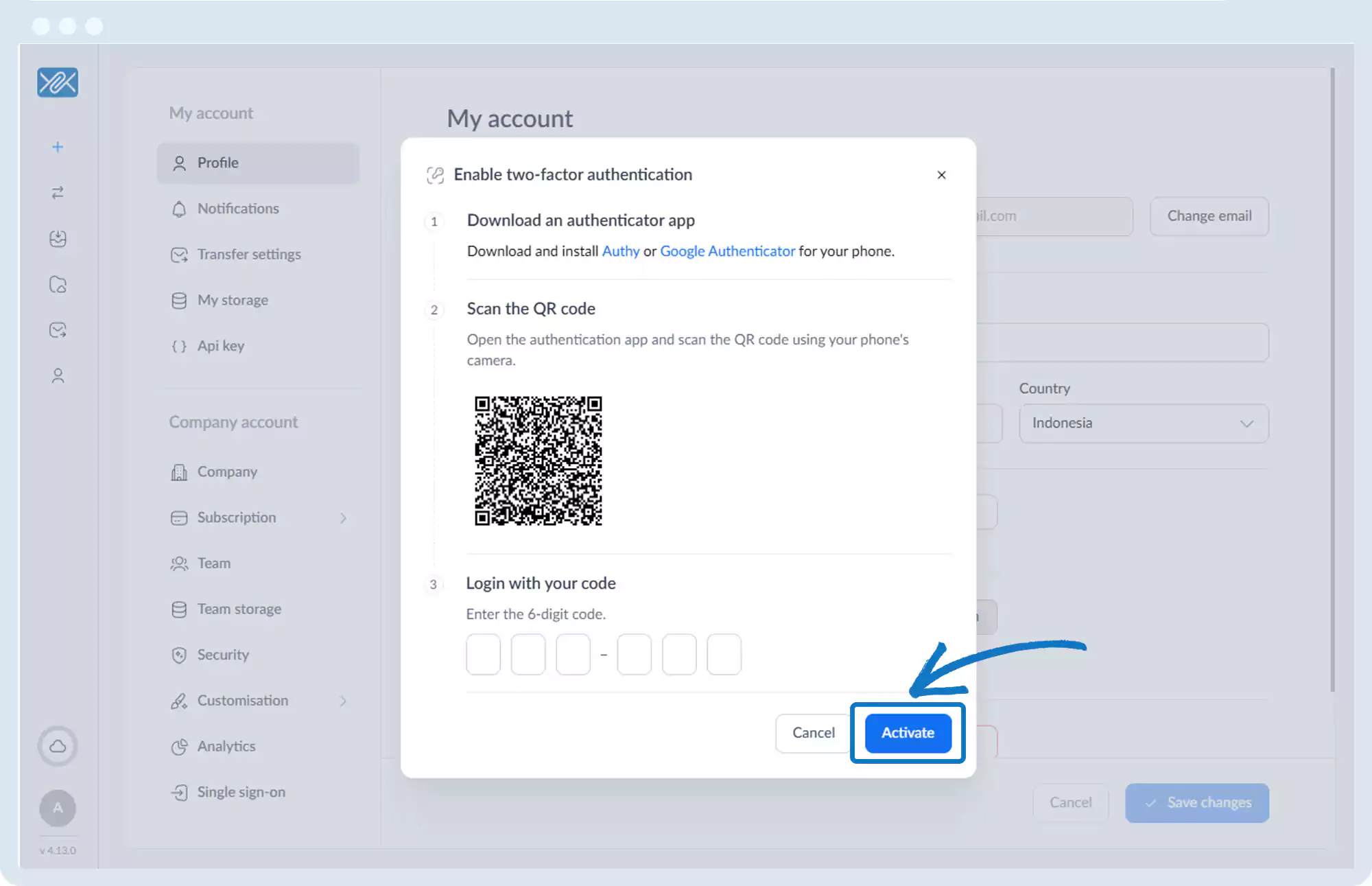Open the contacts person icon in sidebar
Screen dimensions: 1372x886
click(58, 376)
